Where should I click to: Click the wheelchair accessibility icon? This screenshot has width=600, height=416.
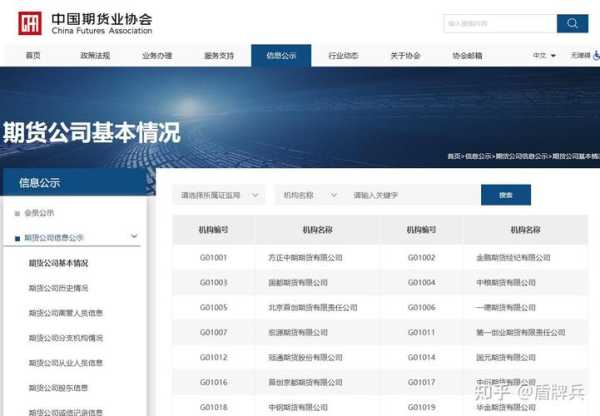597,55
